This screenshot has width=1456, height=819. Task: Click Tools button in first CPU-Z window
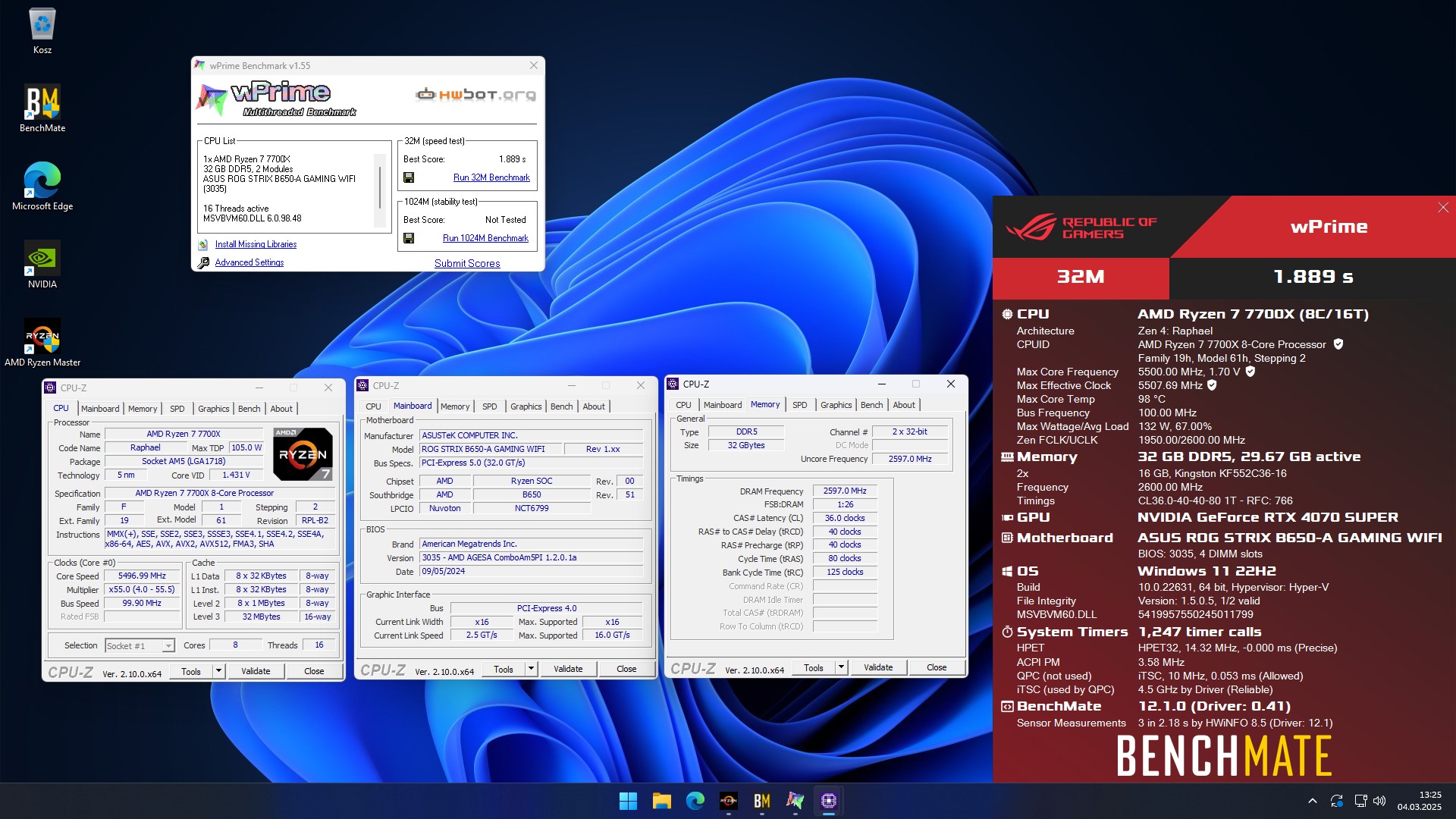[191, 671]
